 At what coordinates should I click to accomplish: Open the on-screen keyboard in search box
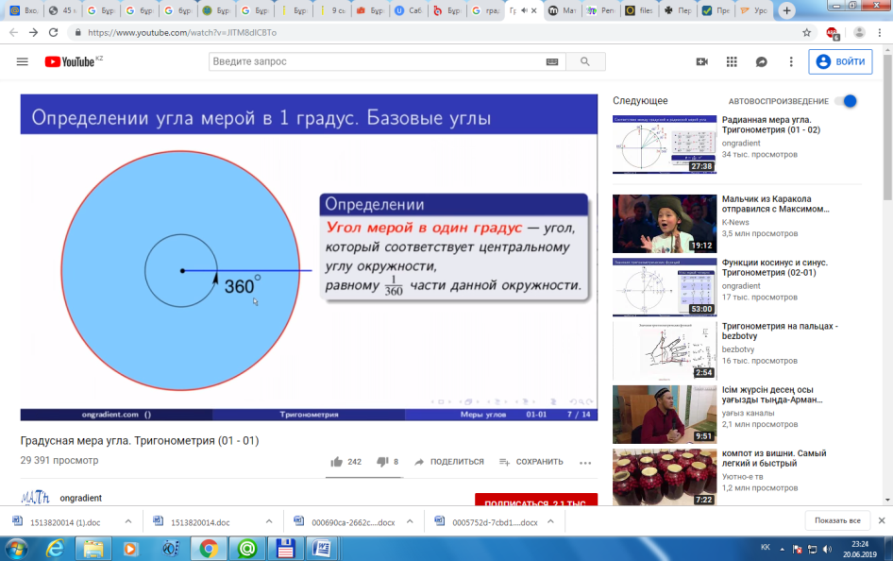tap(552, 62)
